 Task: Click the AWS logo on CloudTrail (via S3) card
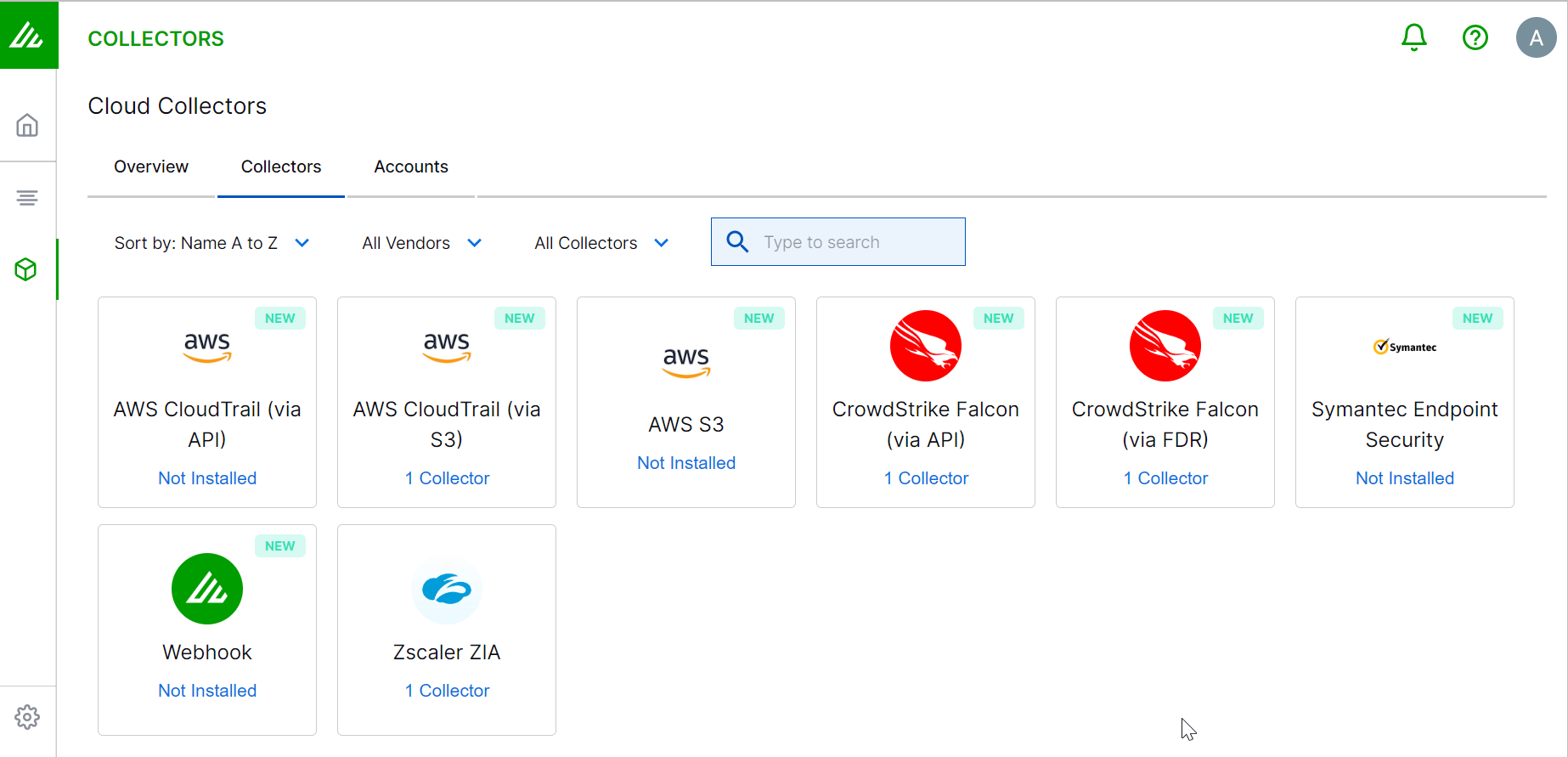pos(447,347)
